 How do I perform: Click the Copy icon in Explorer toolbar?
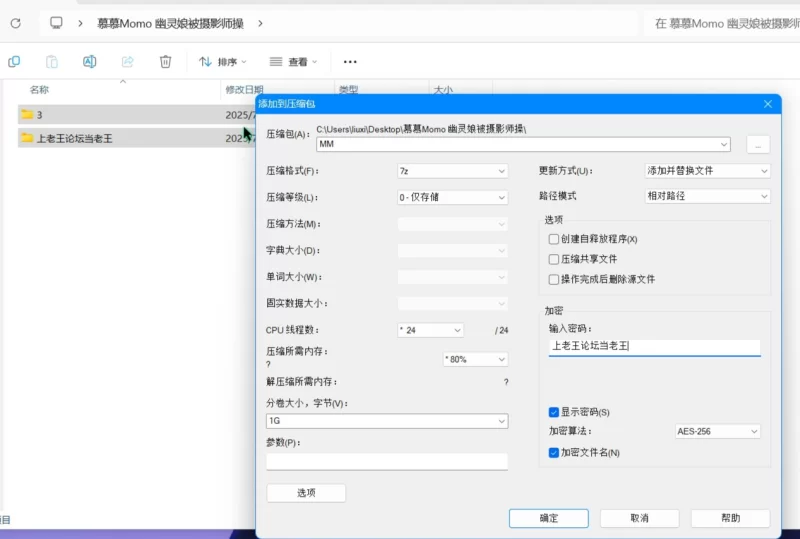(x=14, y=62)
